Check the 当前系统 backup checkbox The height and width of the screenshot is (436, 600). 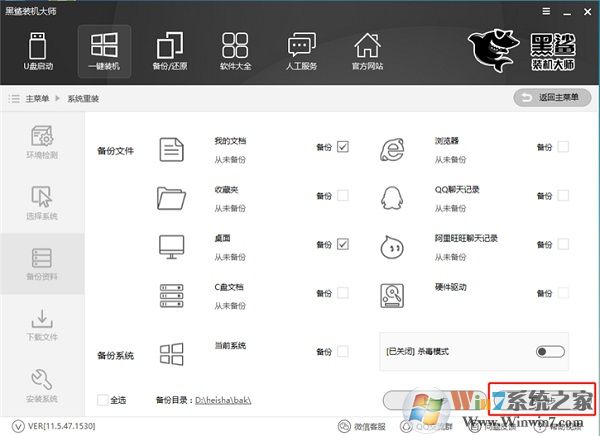pos(342,351)
